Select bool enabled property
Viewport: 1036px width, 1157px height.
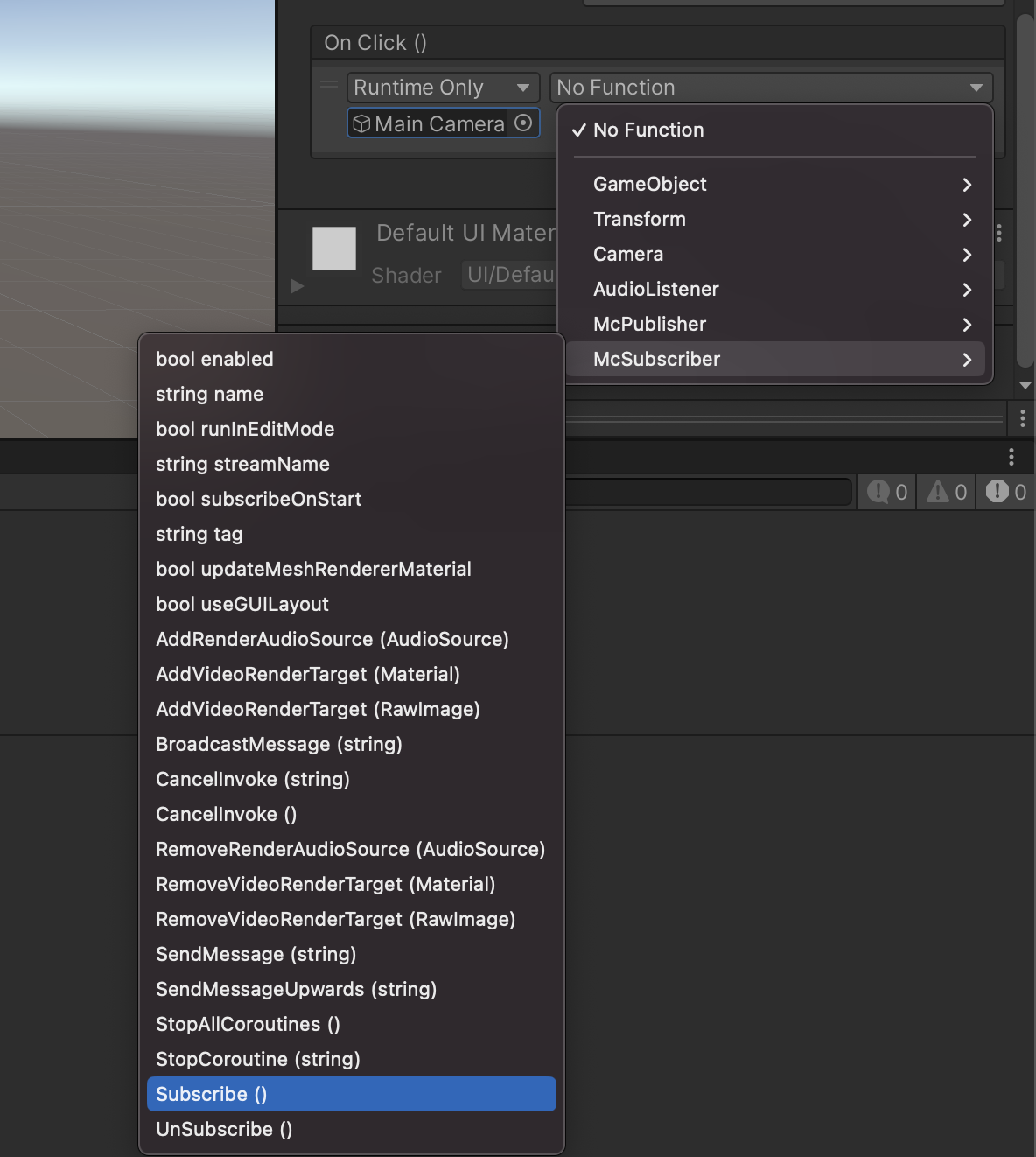[x=352, y=359]
